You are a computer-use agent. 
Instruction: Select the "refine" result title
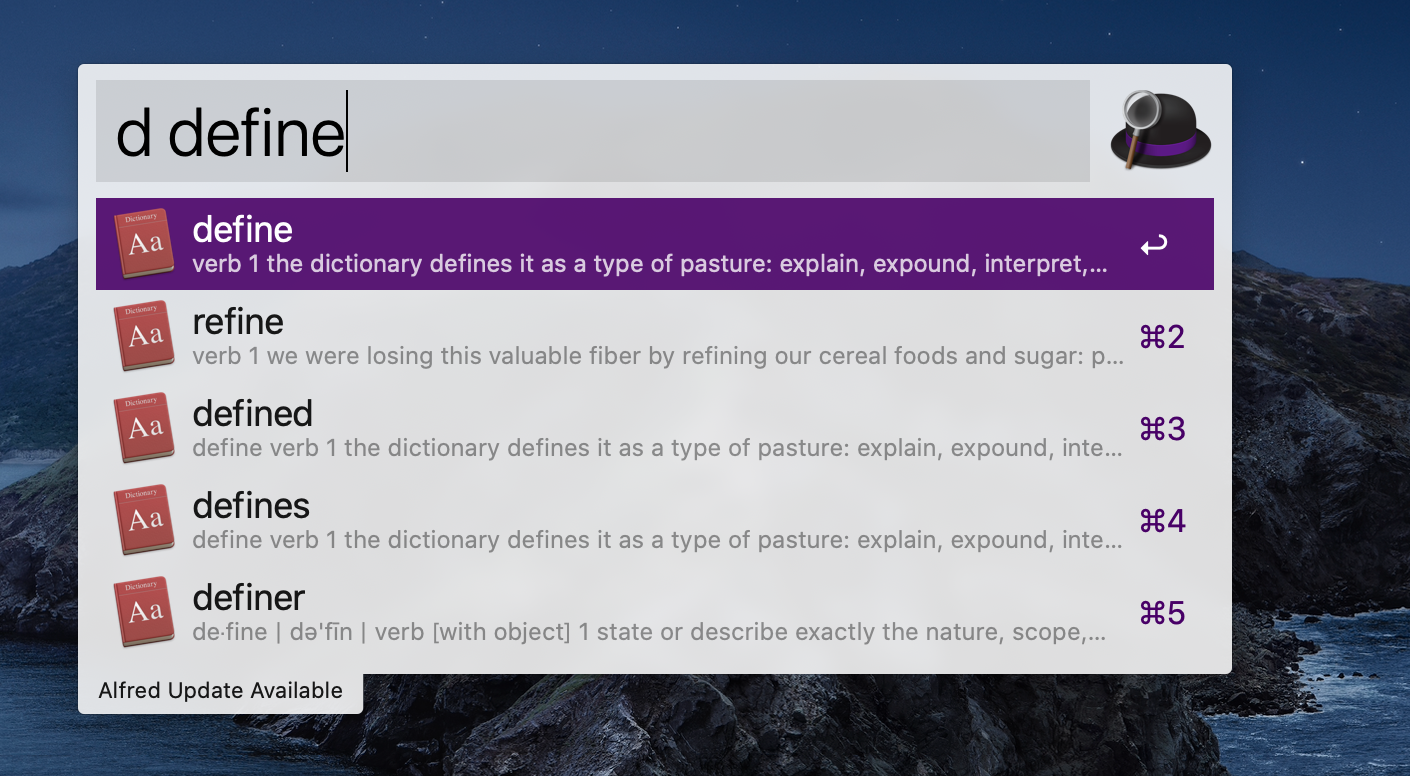pos(238,322)
